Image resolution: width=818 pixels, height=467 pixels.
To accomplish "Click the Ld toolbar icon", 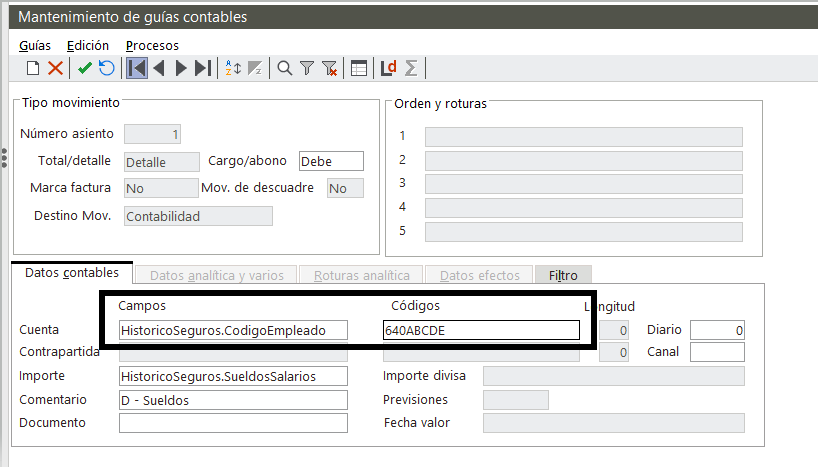I will (389, 68).
